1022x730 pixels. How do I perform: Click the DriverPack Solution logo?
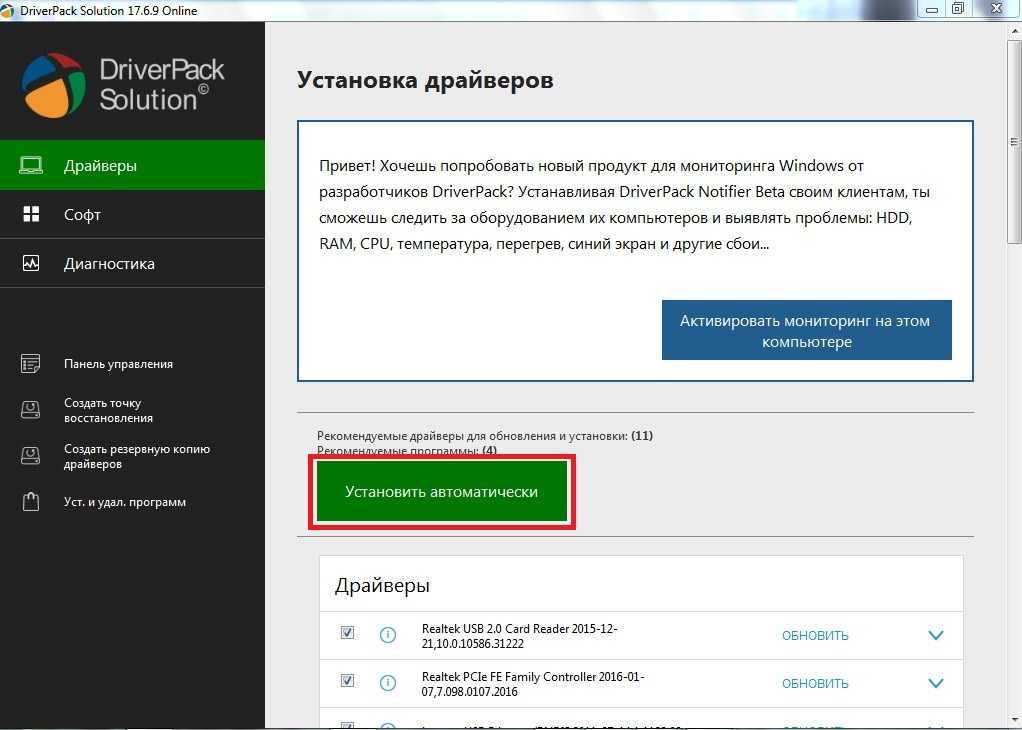[123, 85]
